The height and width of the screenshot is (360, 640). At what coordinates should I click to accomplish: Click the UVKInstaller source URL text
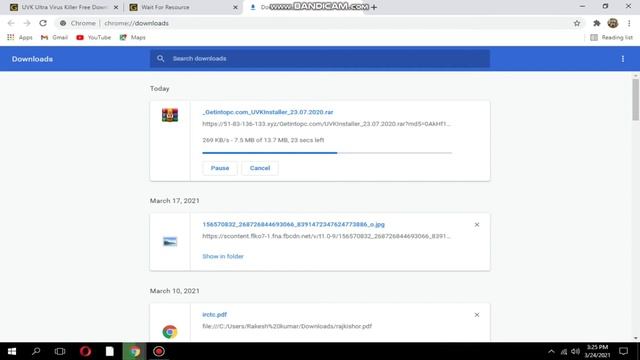pos(327,124)
